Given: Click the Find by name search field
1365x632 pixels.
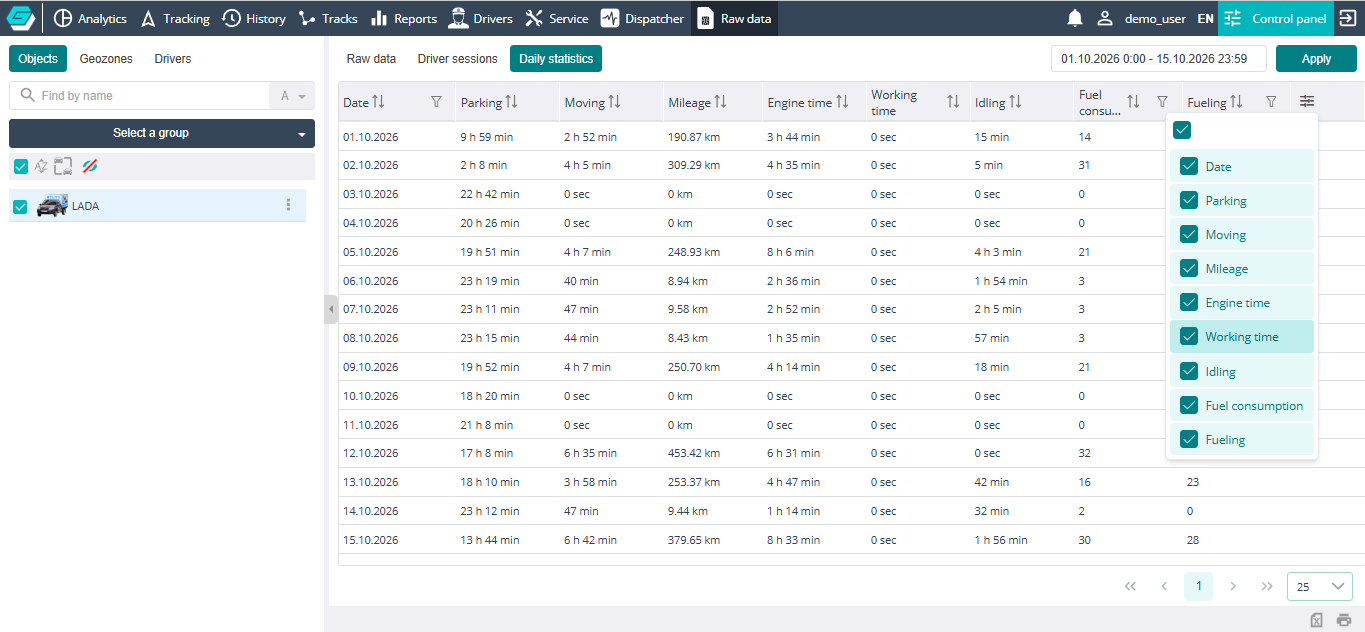Looking at the screenshot, I should pos(139,96).
